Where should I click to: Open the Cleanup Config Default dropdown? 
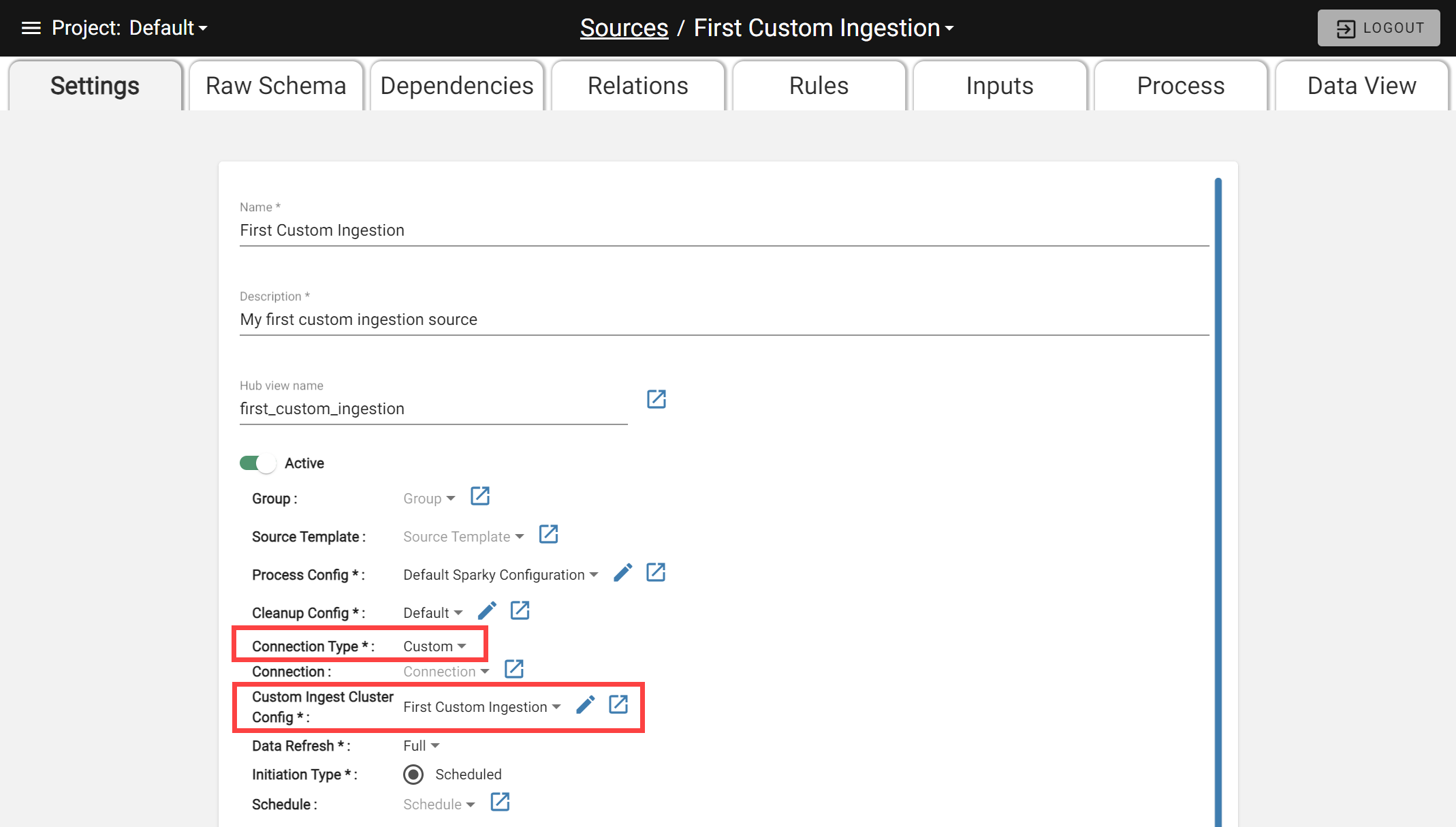pos(433,613)
